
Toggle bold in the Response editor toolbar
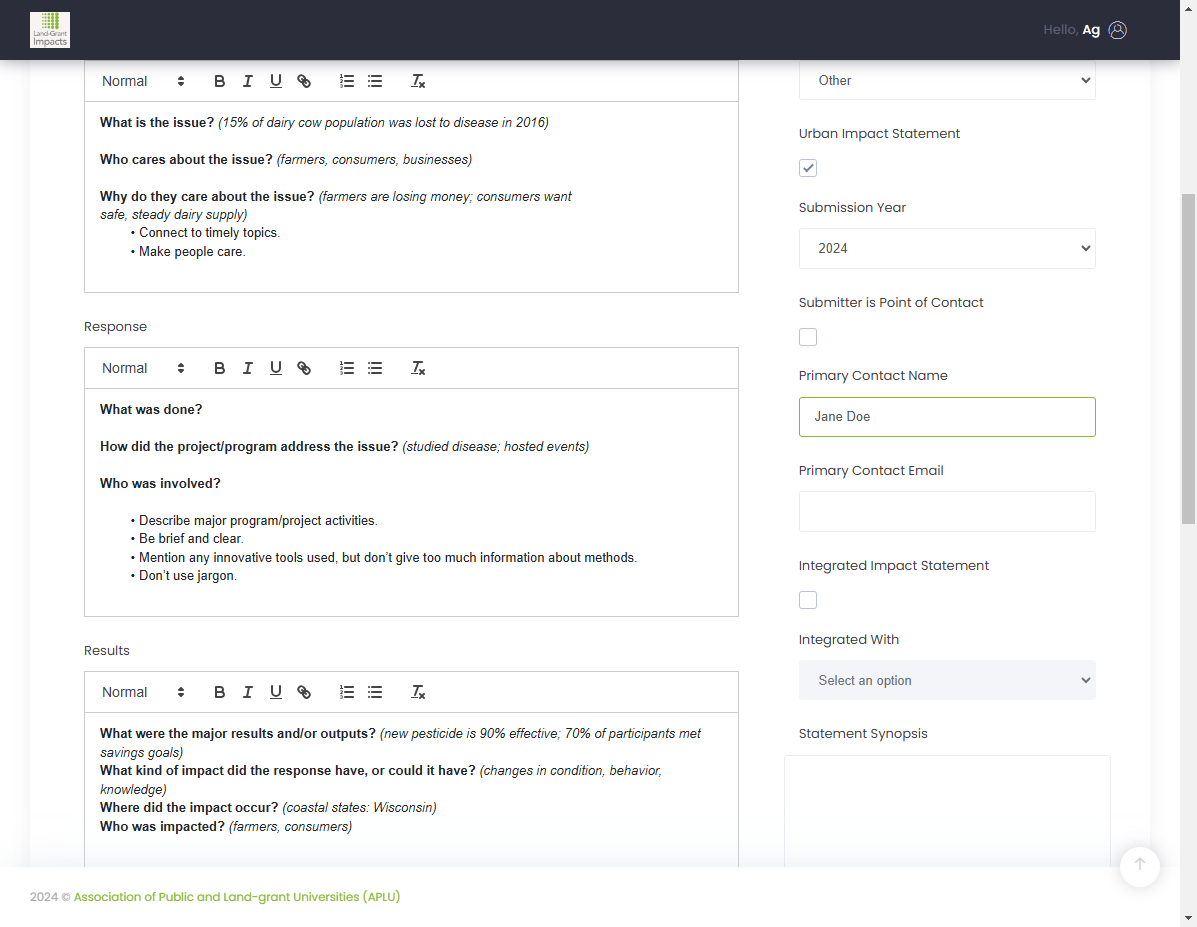point(219,368)
